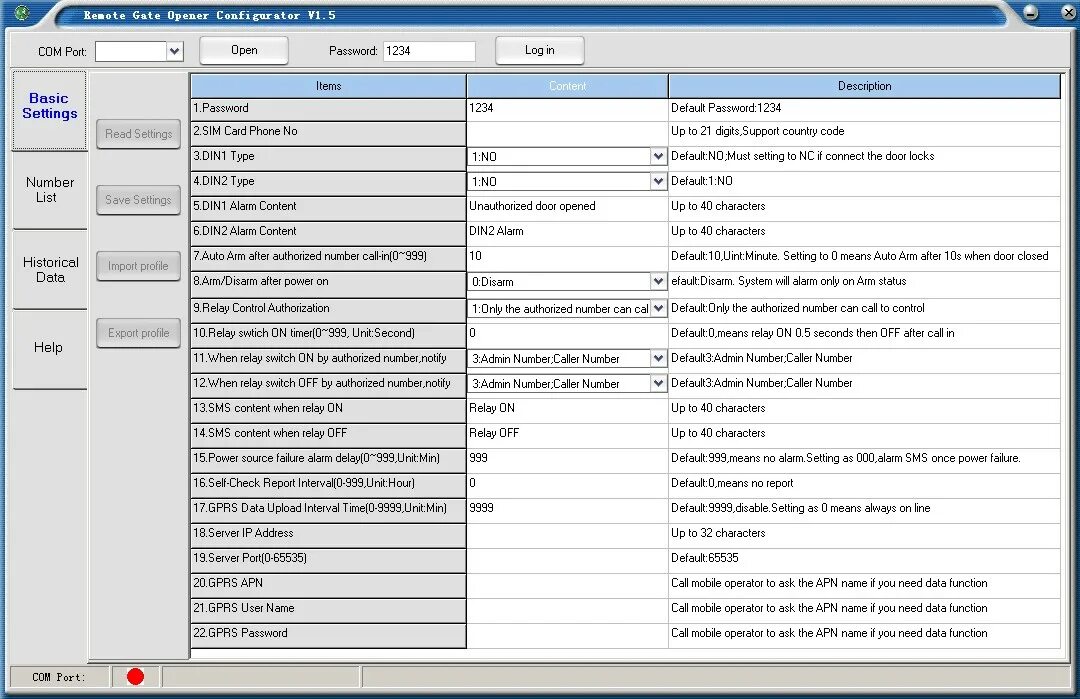The width and height of the screenshot is (1080, 699).
Task: Click the Relay ON SMS content cell
Action: tap(567, 409)
